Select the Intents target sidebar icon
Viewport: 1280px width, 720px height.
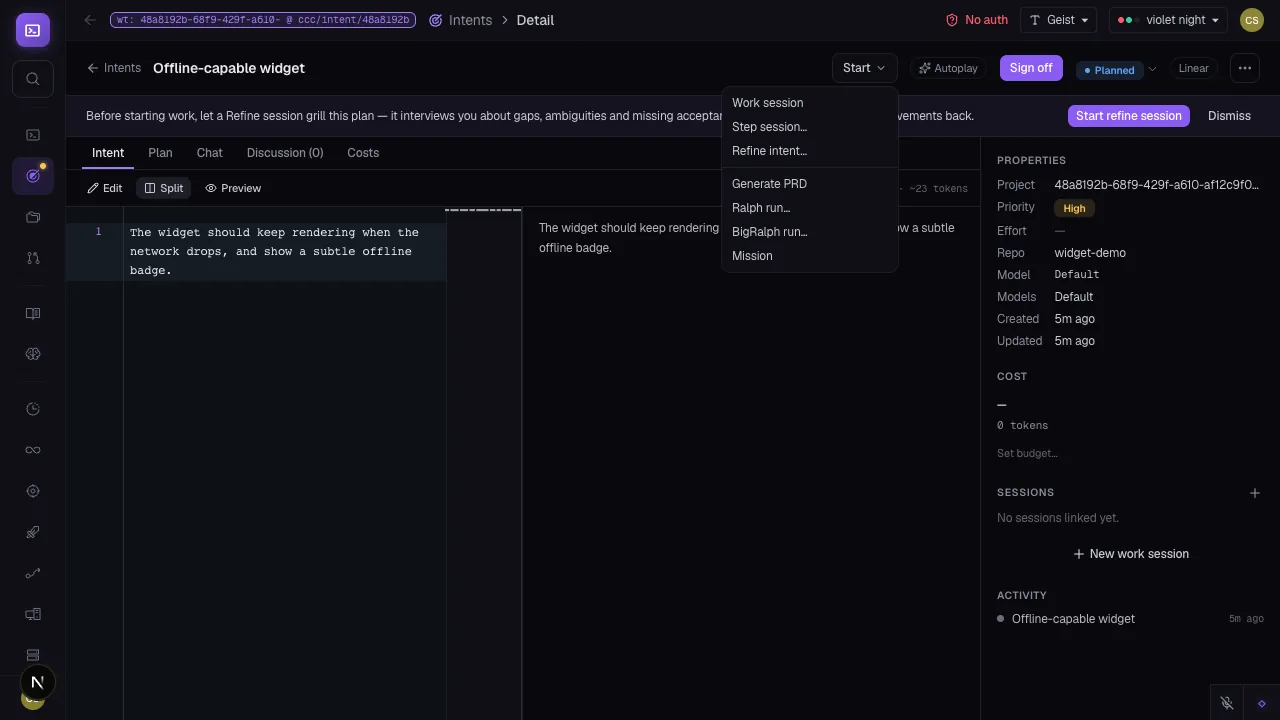point(33,176)
